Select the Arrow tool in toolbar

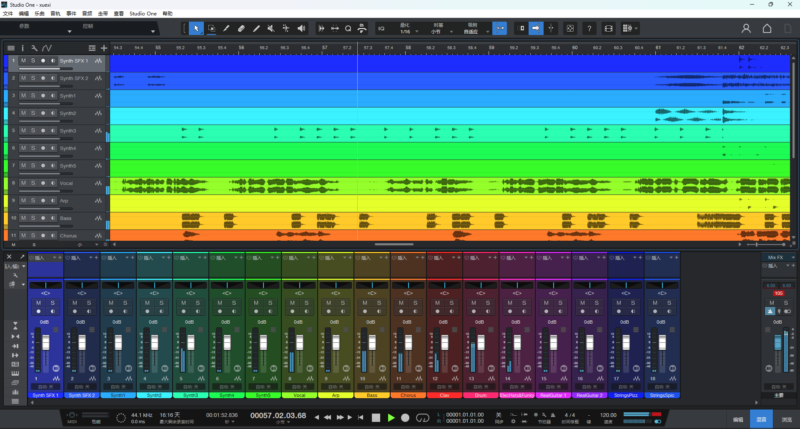(196, 28)
